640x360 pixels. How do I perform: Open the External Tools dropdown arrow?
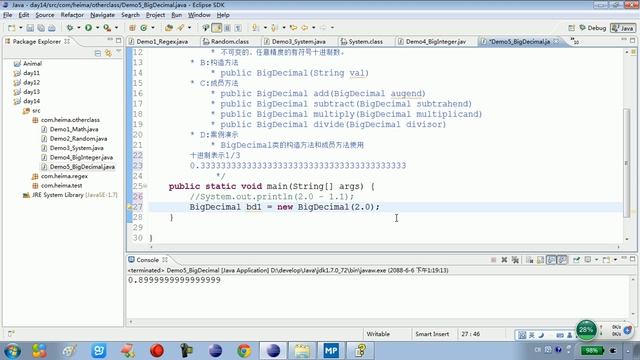pos(116,28)
